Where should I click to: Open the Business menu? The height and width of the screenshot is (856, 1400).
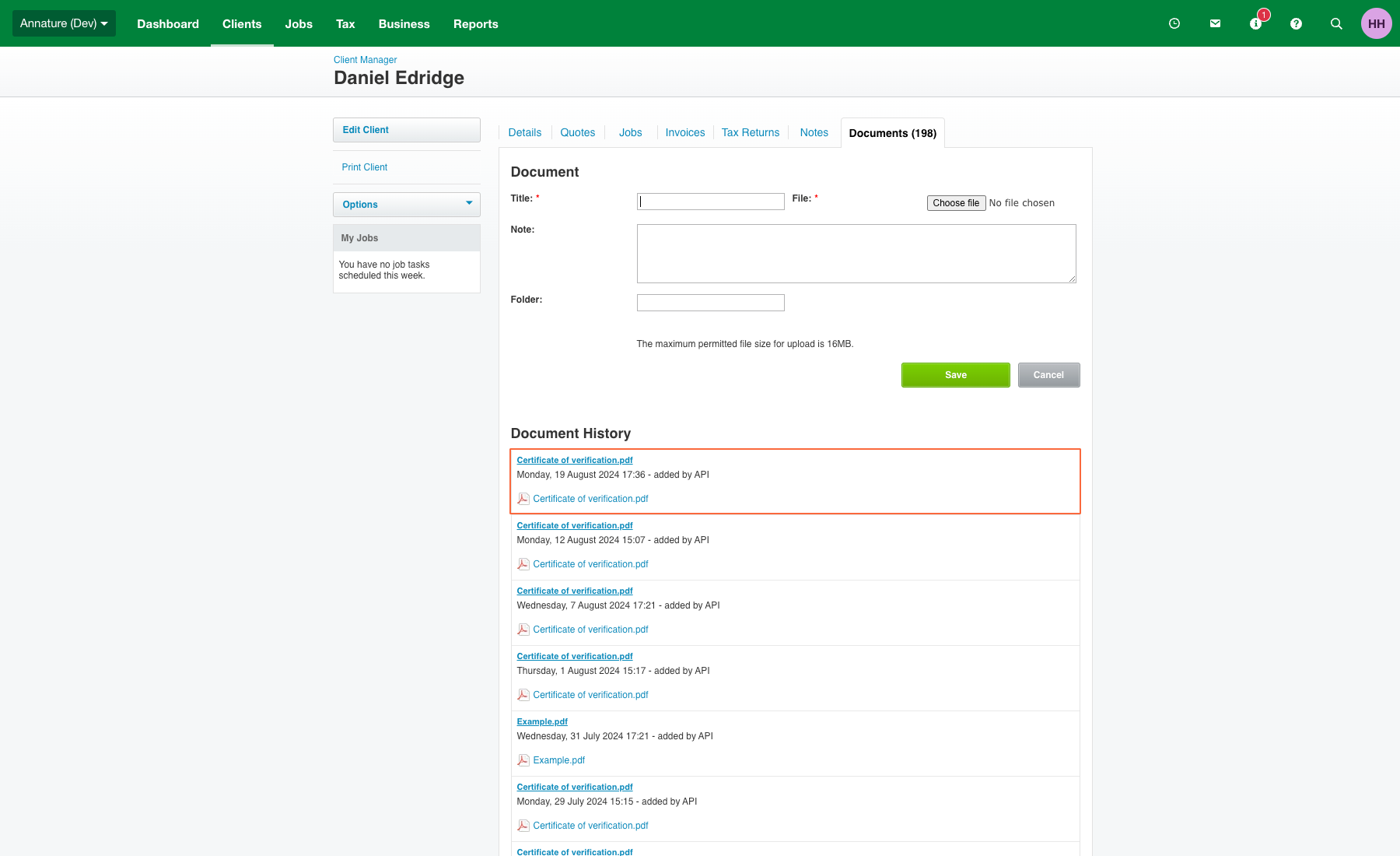coord(404,23)
